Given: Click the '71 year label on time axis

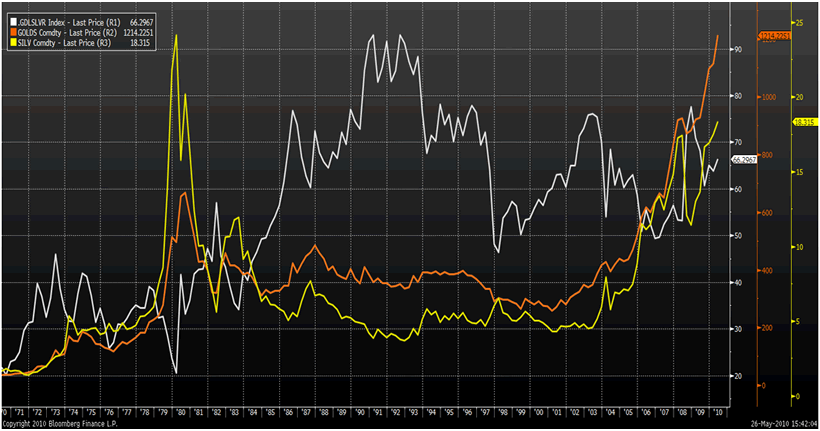Looking at the screenshot, I should point(20,412).
